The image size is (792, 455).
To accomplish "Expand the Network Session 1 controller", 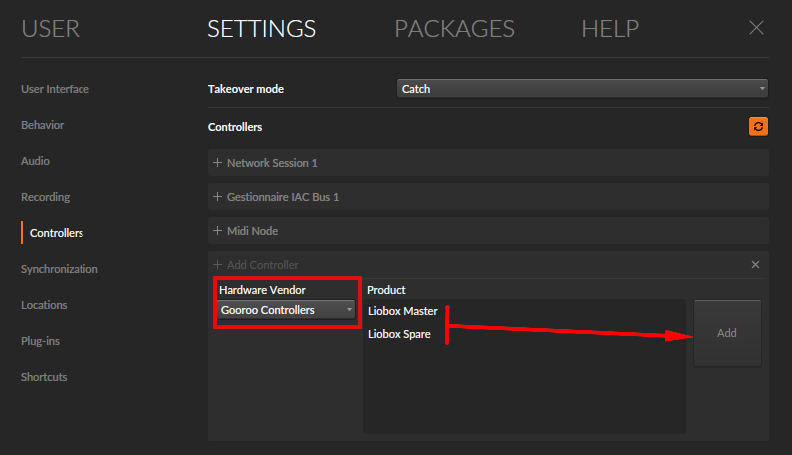I will coord(488,163).
